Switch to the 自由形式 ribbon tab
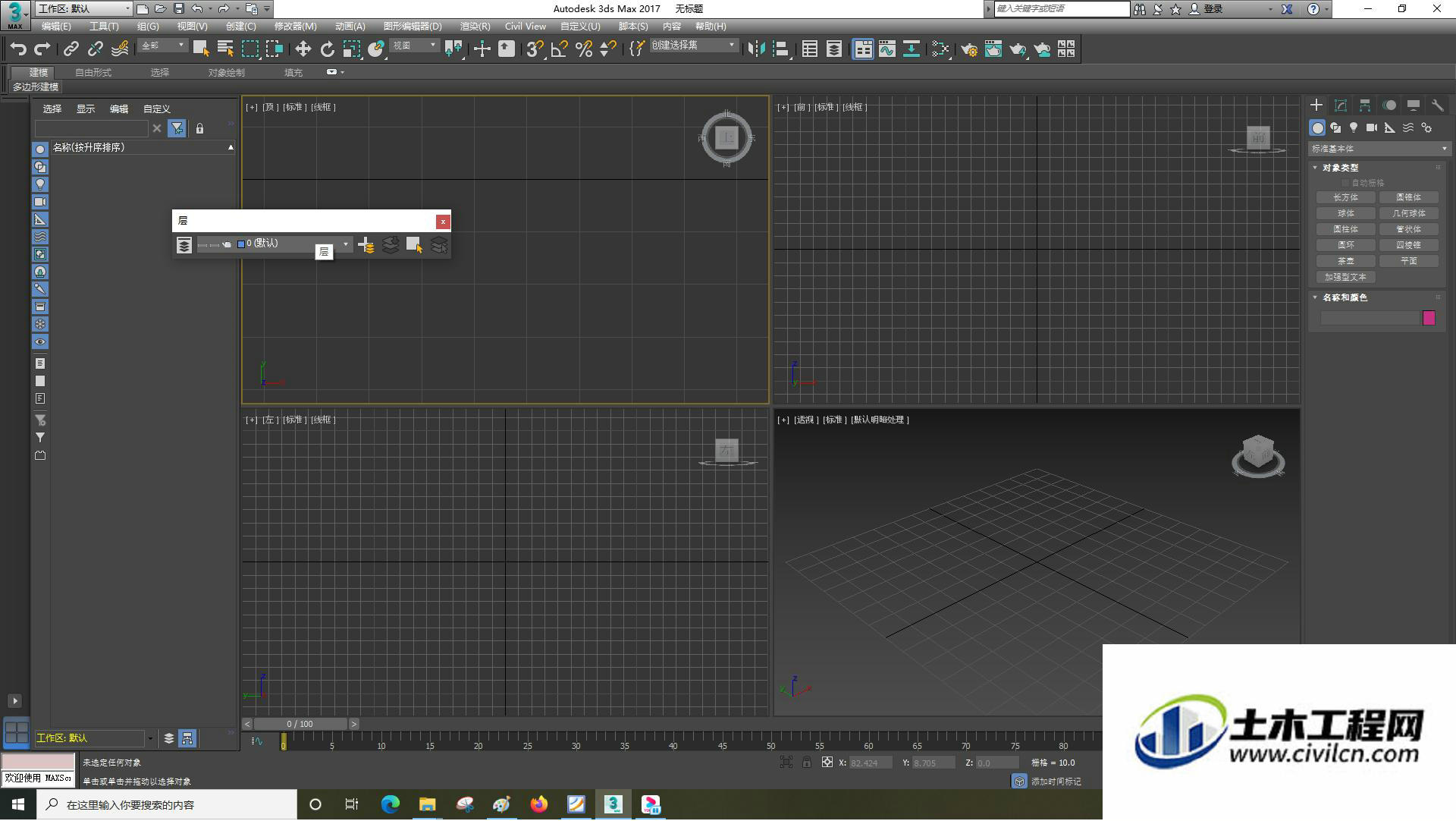Screen dimensions: 1456x821 (93, 73)
